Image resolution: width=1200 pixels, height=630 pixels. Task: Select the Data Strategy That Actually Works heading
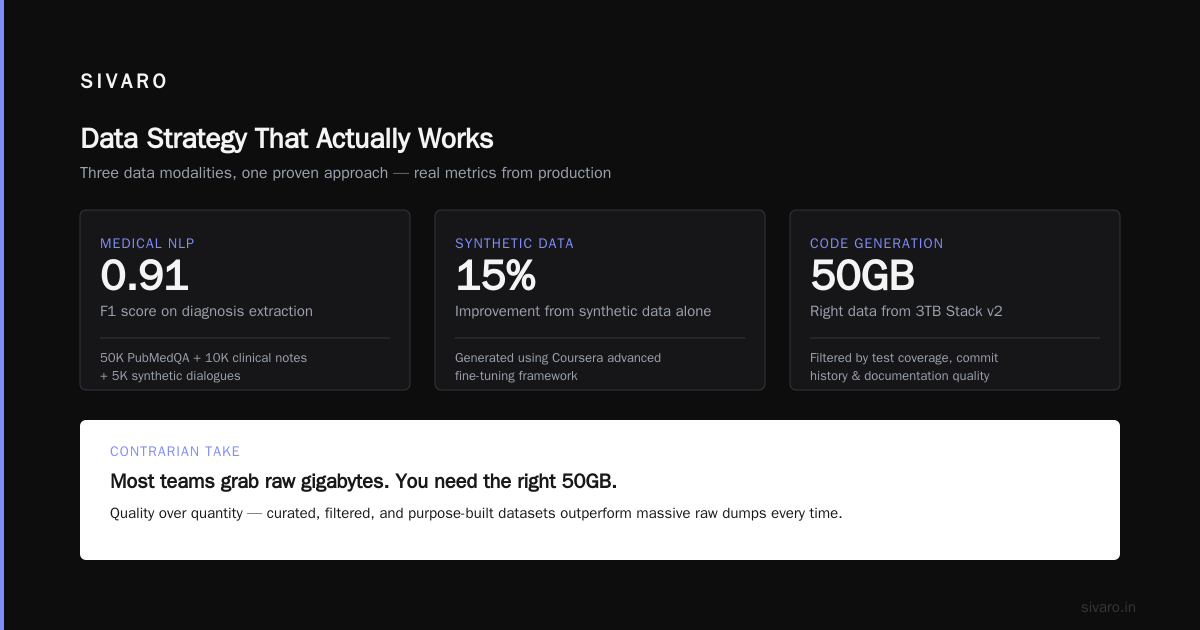point(287,138)
